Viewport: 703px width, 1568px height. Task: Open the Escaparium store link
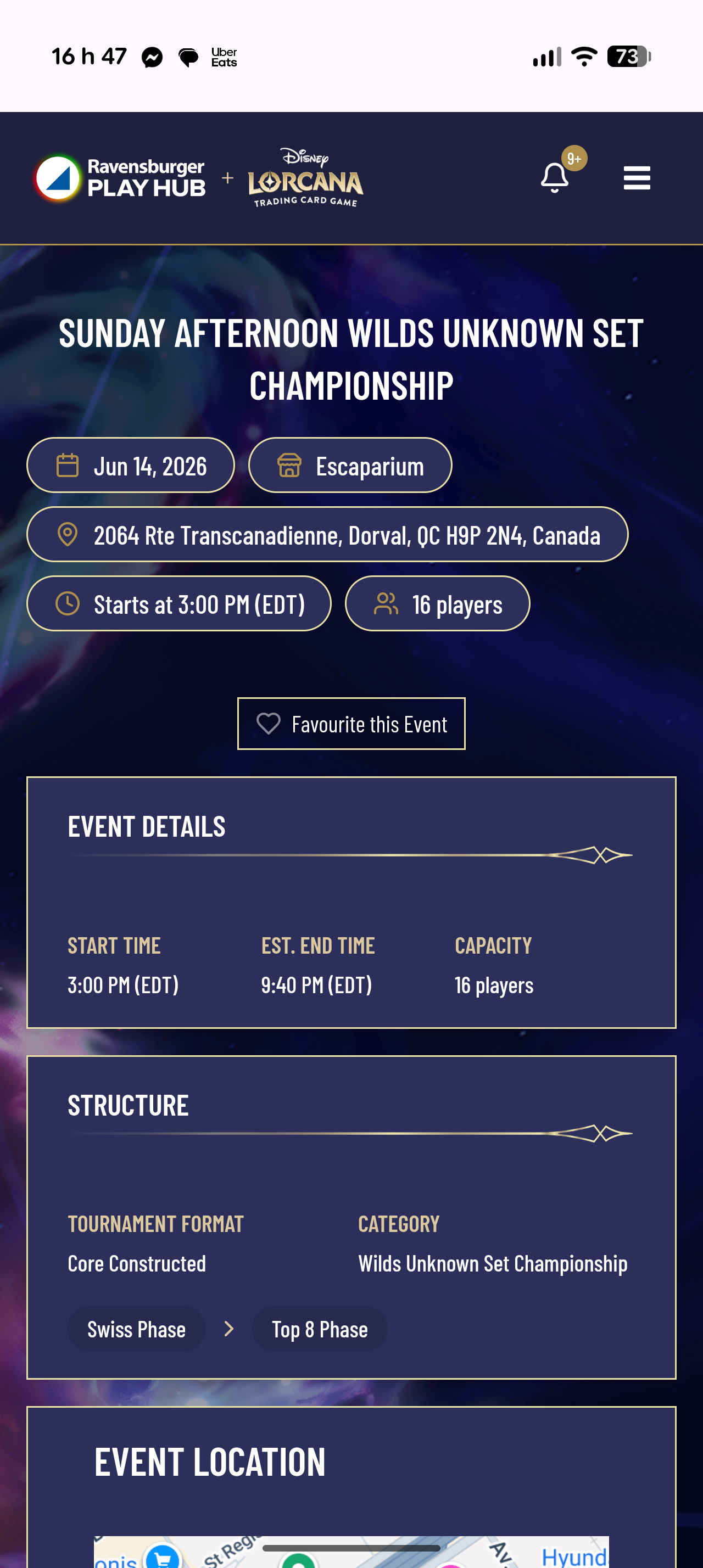[x=350, y=466]
